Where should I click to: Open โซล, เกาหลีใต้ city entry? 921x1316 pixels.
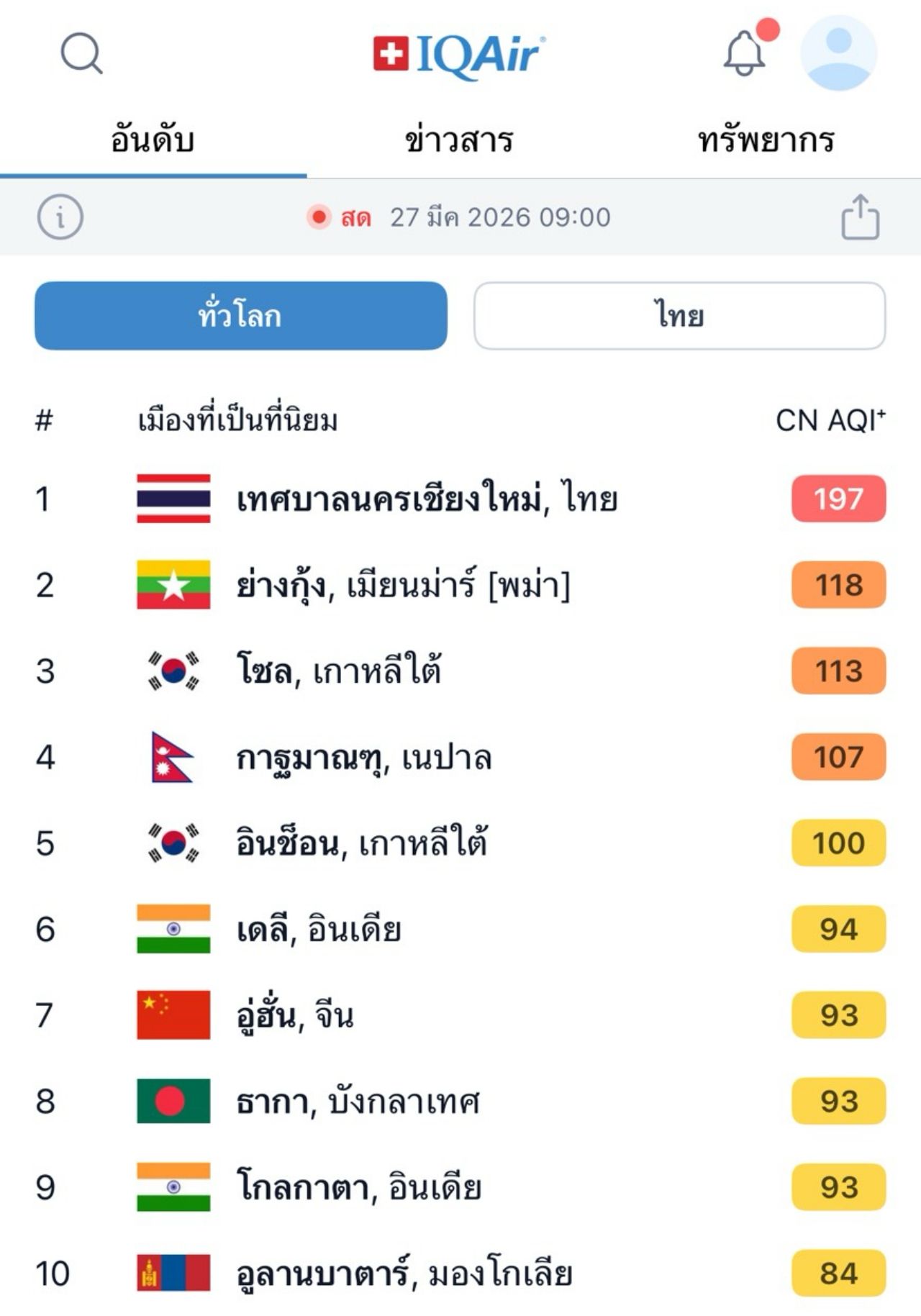click(x=338, y=671)
